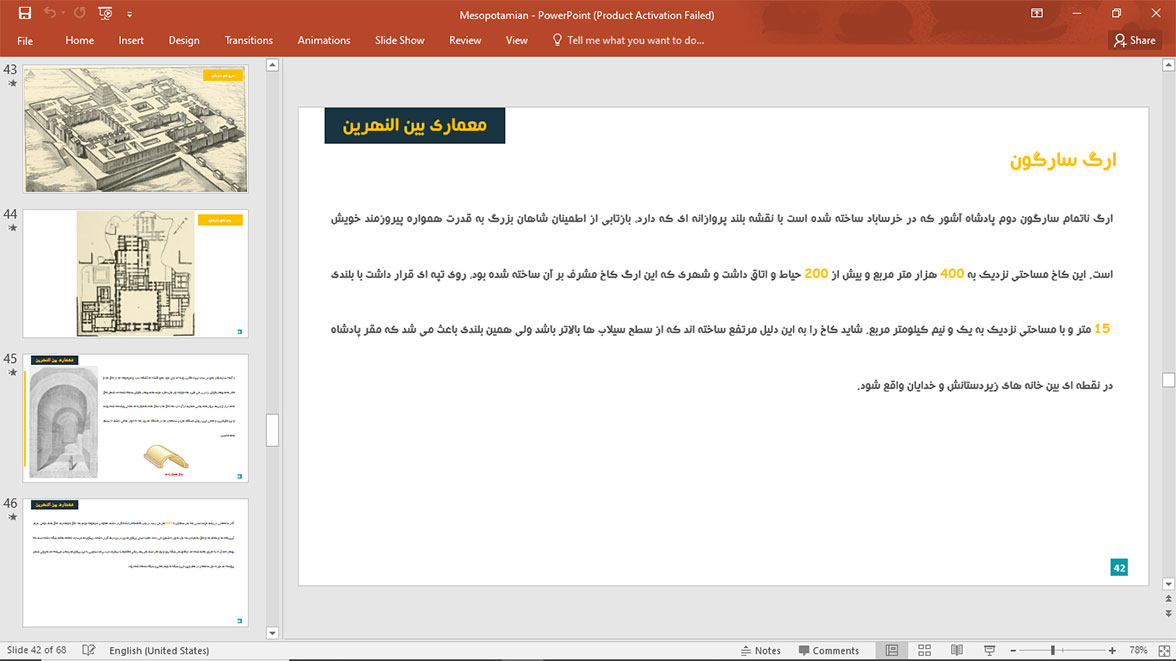This screenshot has width=1176, height=661.
Task: Undo the last action
Action: (x=50, y=13)
